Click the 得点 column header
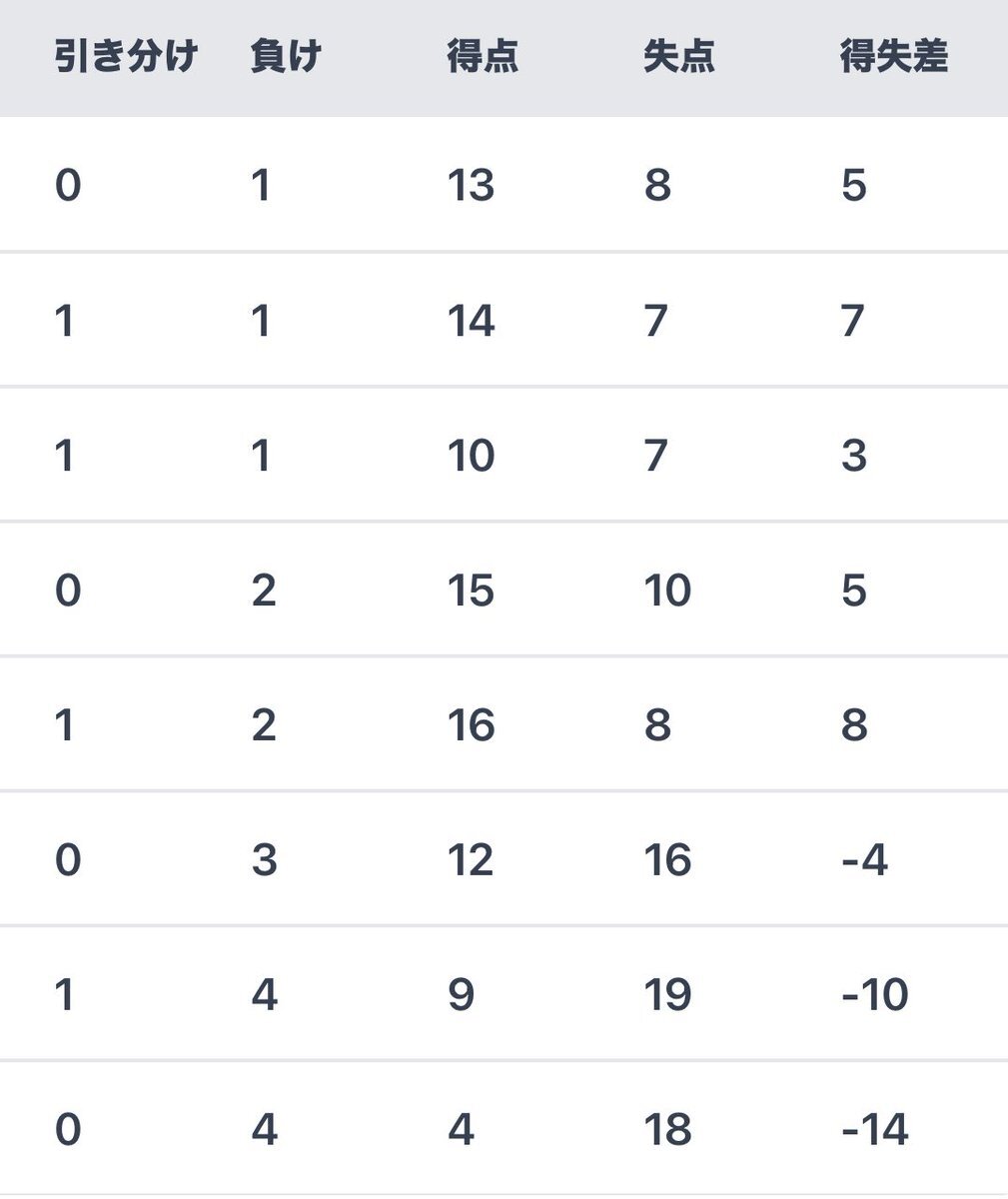Image resolution: width=1008 pixels, height=1199 pixels. [x=483, y=56]
